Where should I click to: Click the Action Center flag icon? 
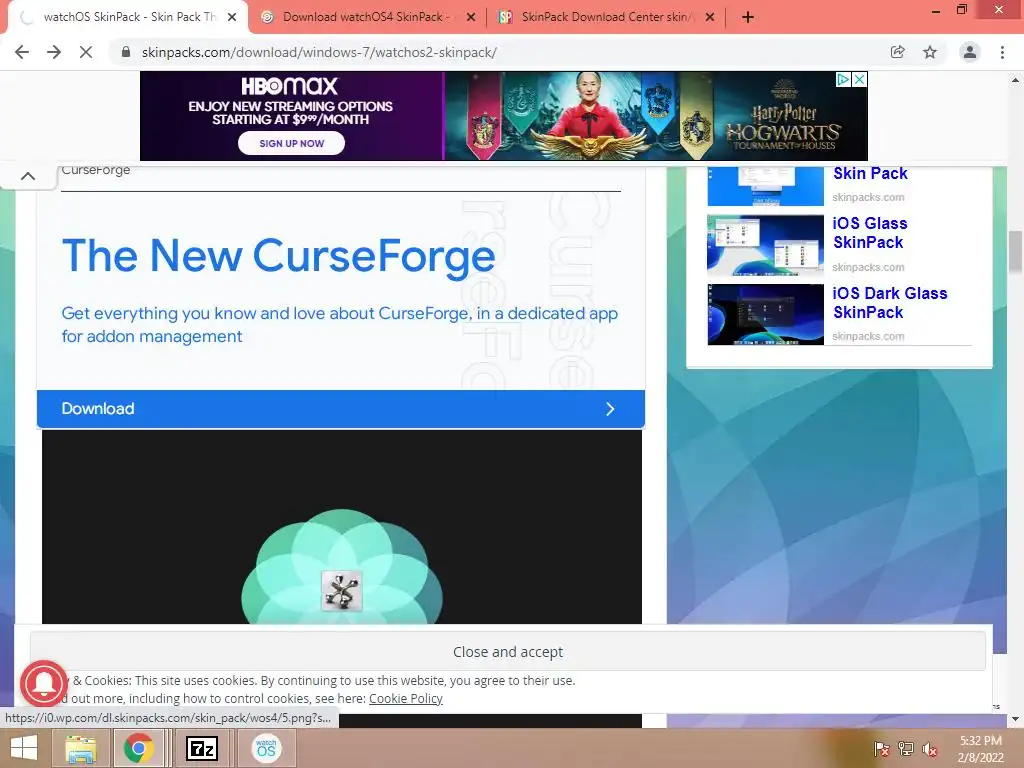[881, 749]
